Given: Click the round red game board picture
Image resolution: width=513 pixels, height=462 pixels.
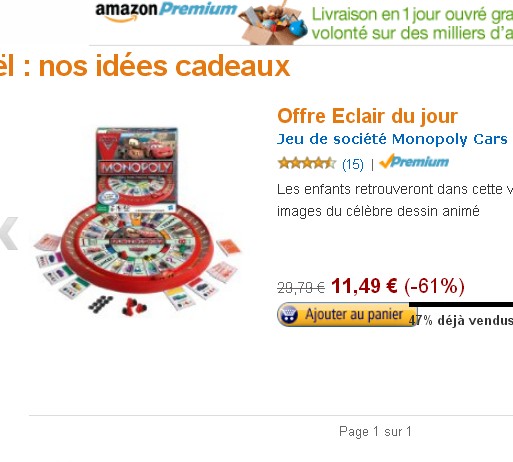Looking at the screenshot, I should pyautogui.click(x=137, y=247).
